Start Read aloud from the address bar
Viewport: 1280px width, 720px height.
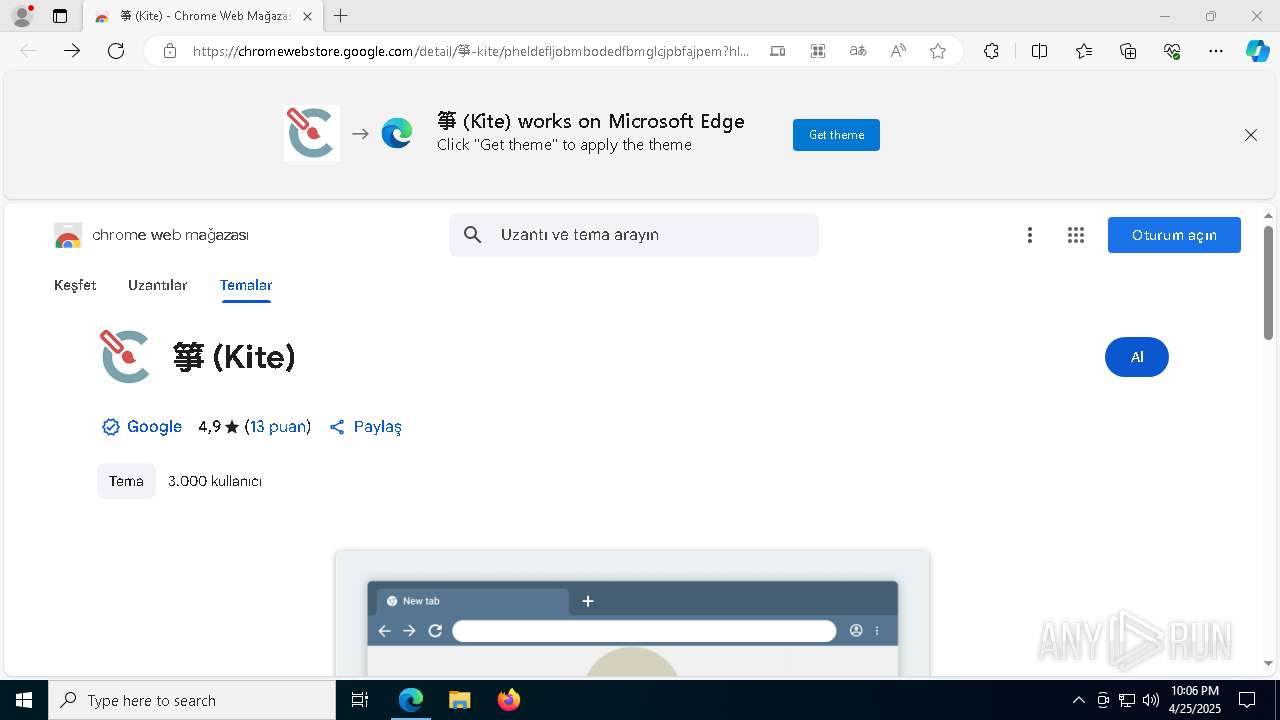pos(898,51)
